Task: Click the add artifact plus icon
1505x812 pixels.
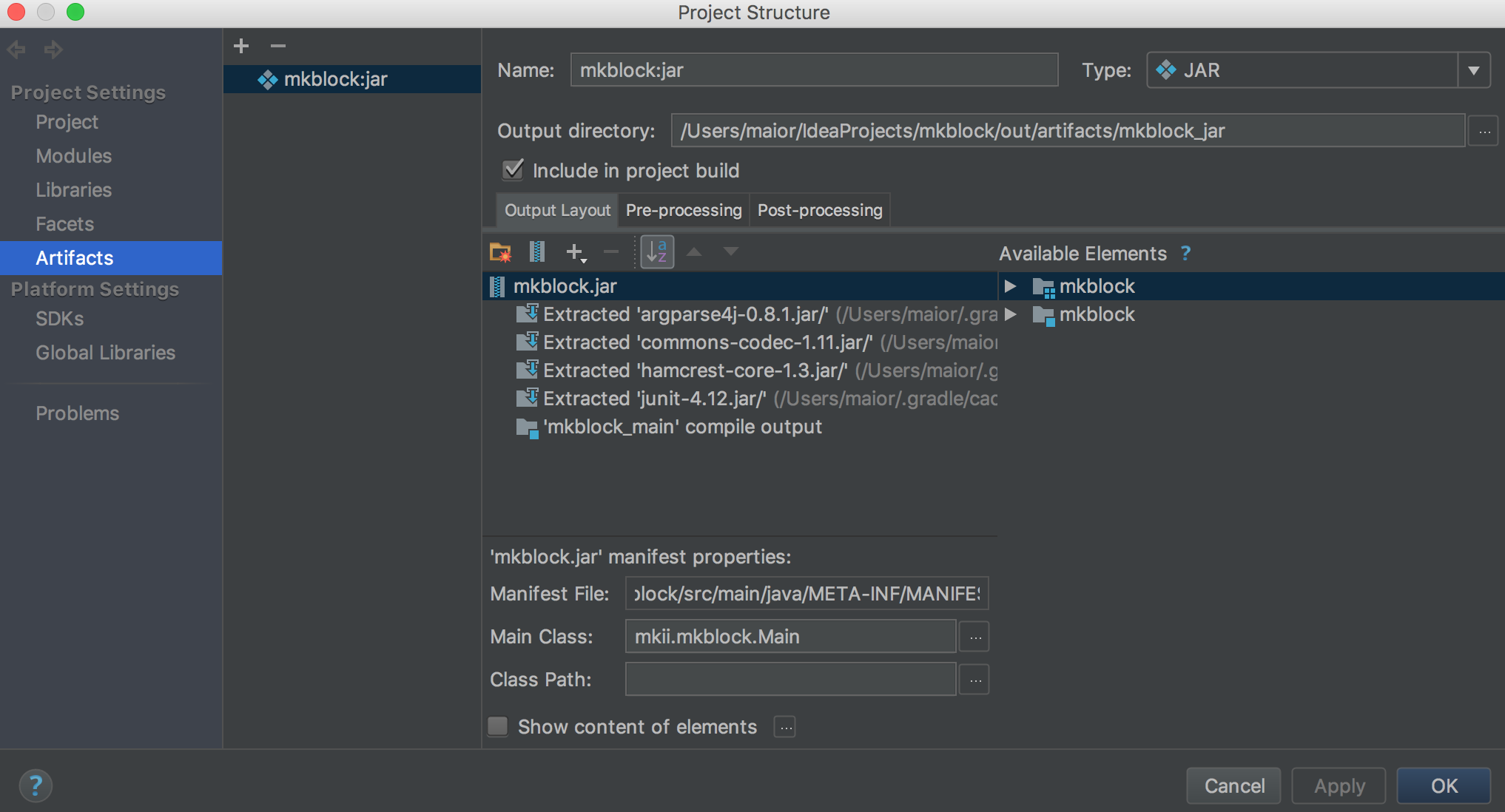Action: pyautogui.click(x=241, y=46)
